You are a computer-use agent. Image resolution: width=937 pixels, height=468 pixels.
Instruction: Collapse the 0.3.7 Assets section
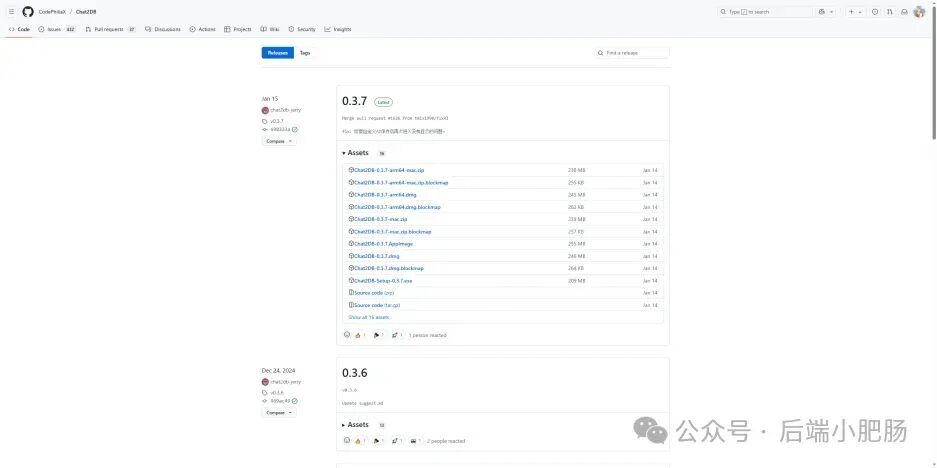pyautogui.click(x=356, y=153)
